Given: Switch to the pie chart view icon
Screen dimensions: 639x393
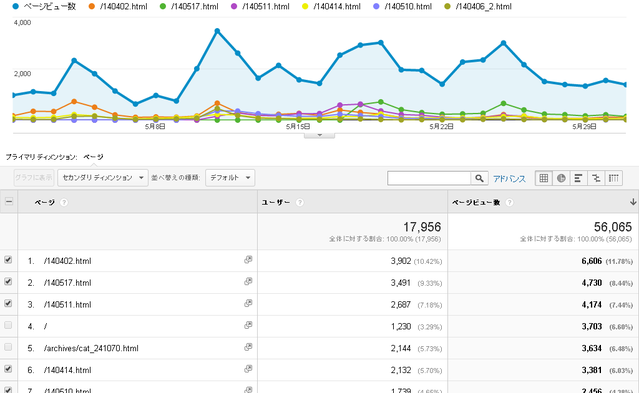Looking at the screenshot, I should pyautogui.click(x=561, y=178).
